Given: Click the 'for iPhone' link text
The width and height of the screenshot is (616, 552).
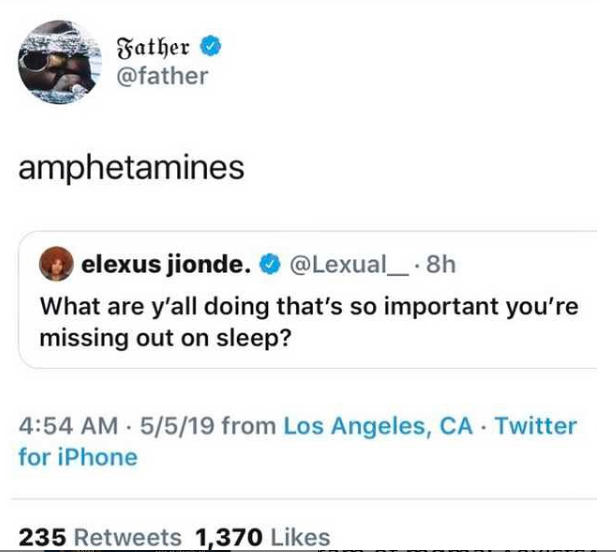Looking at the screenshot, I should tap(78, 458).
